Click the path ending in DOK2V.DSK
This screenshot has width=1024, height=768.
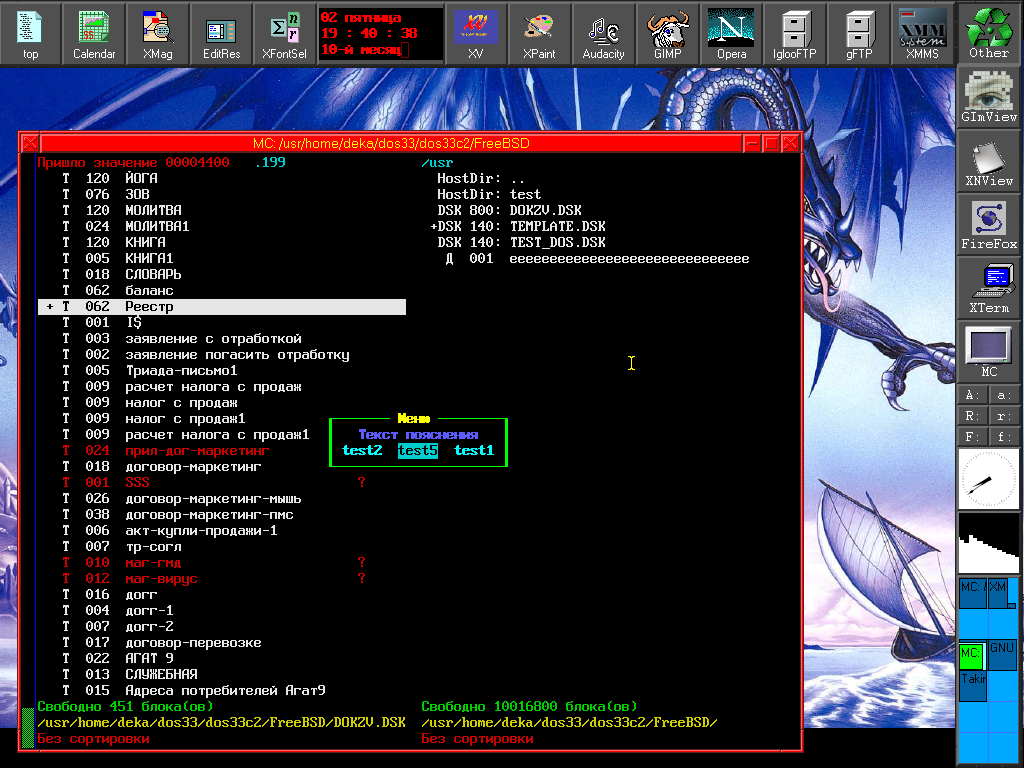221,722
